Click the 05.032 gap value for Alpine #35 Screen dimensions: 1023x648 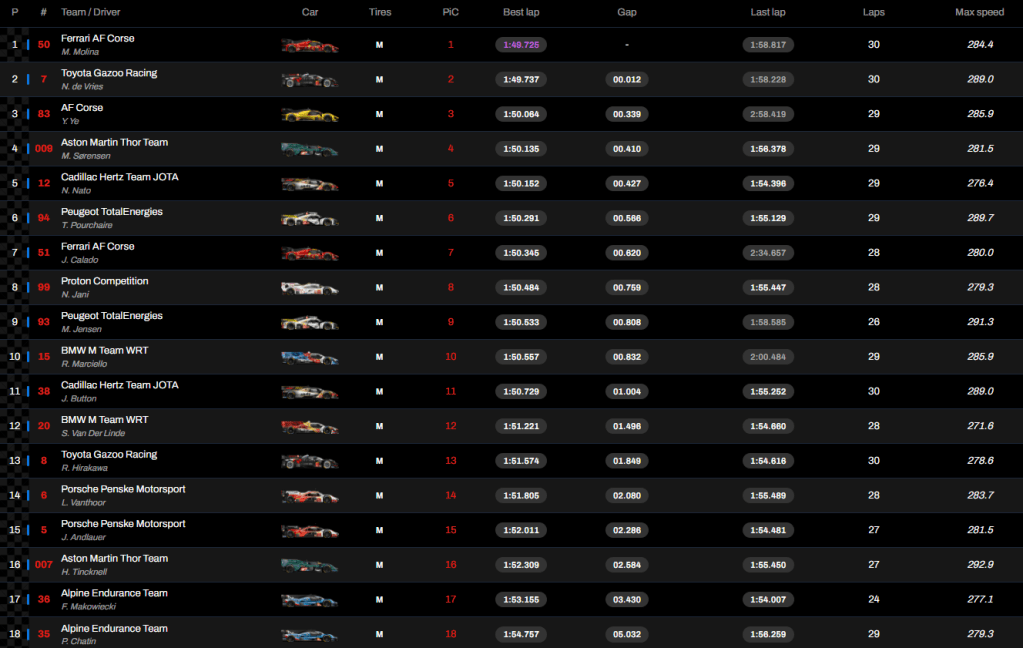pos(626,635)
